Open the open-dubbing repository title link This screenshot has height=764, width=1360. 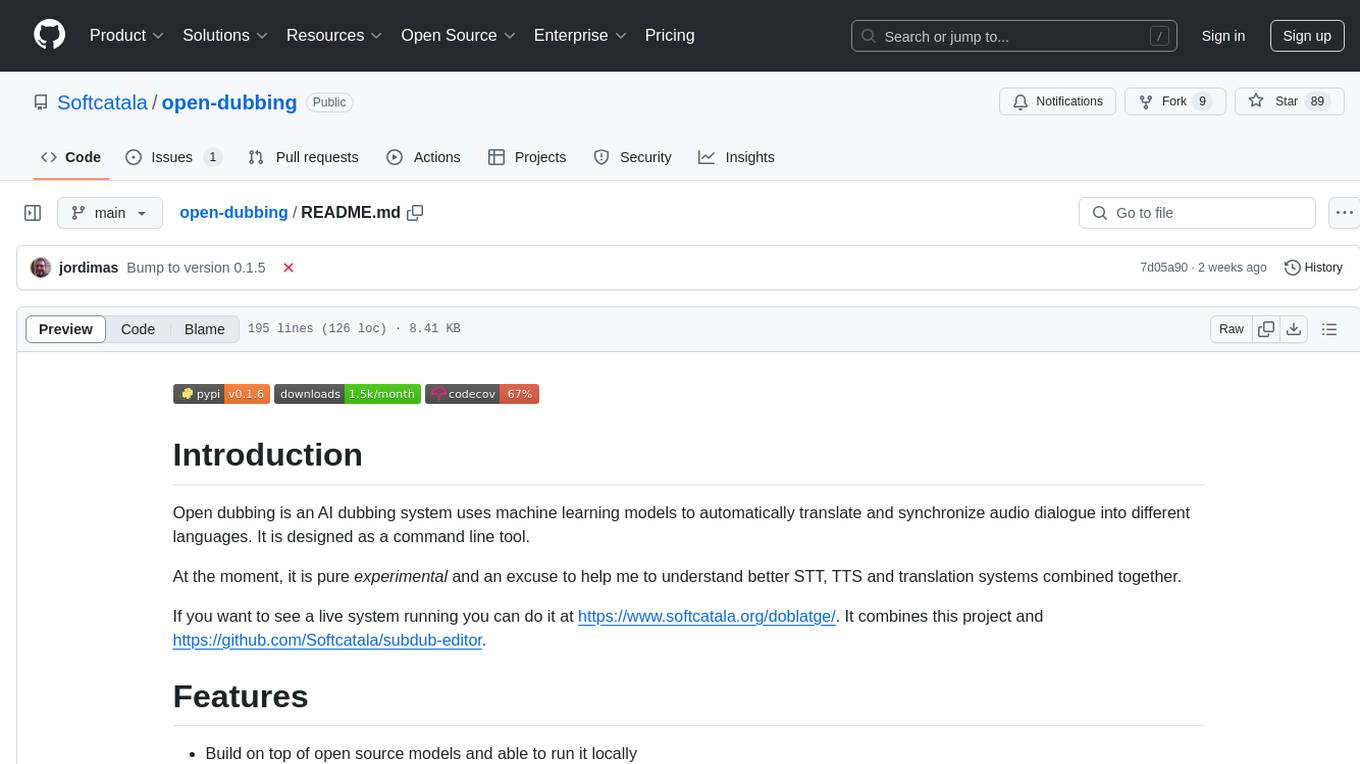click(229, 102)
